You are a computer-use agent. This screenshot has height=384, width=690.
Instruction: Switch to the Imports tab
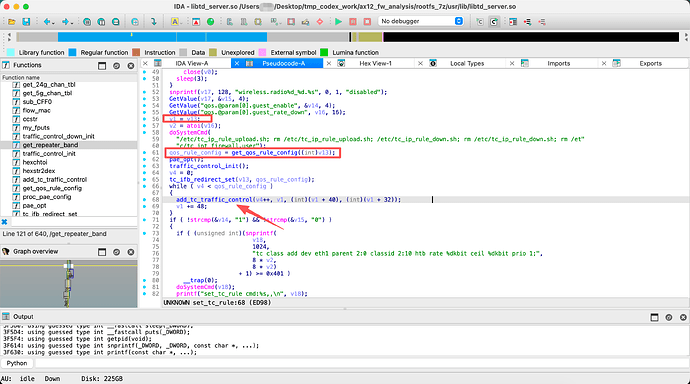[x=559, y=63]
